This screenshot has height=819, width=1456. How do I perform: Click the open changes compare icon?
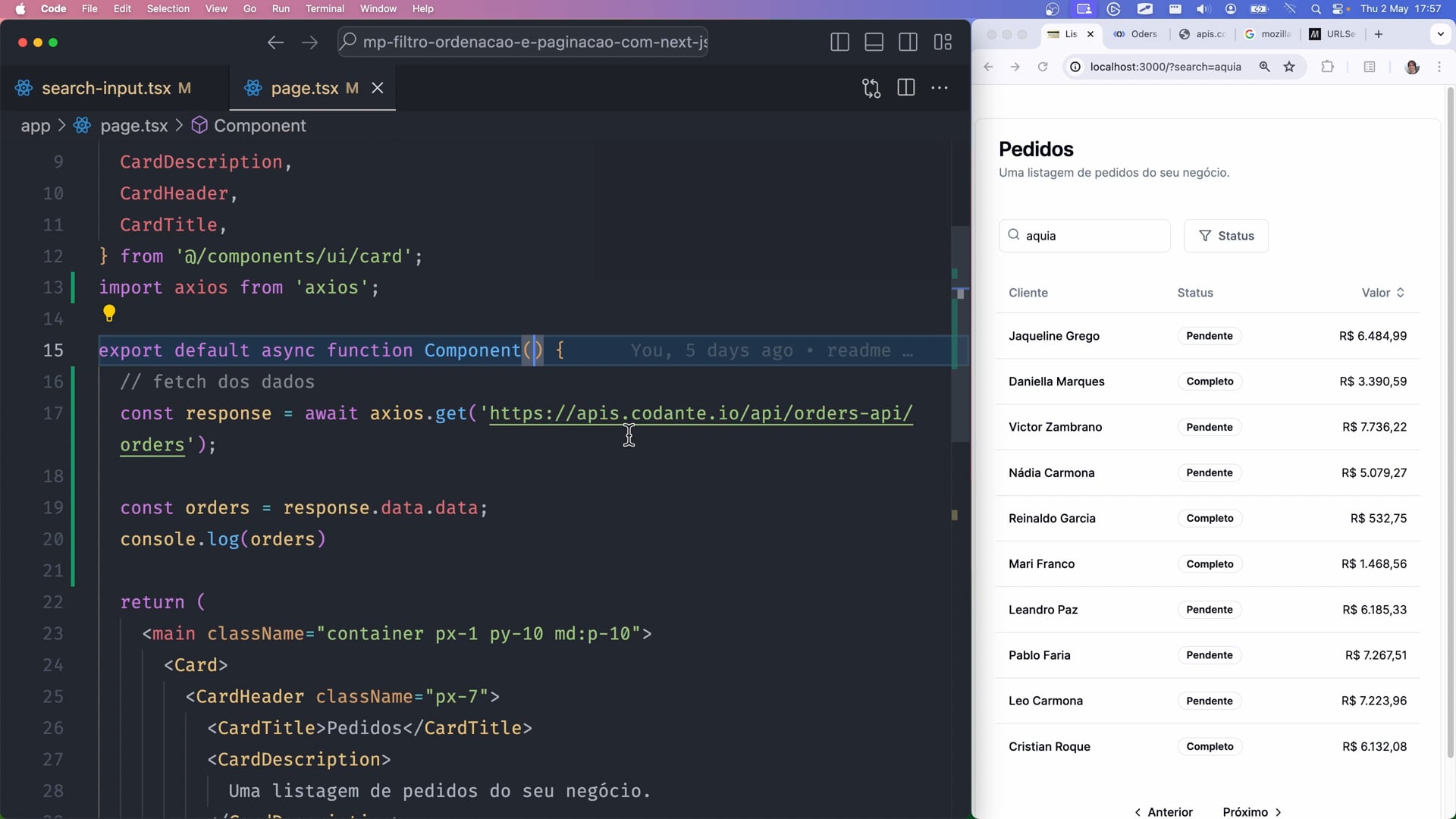point(871,88)
